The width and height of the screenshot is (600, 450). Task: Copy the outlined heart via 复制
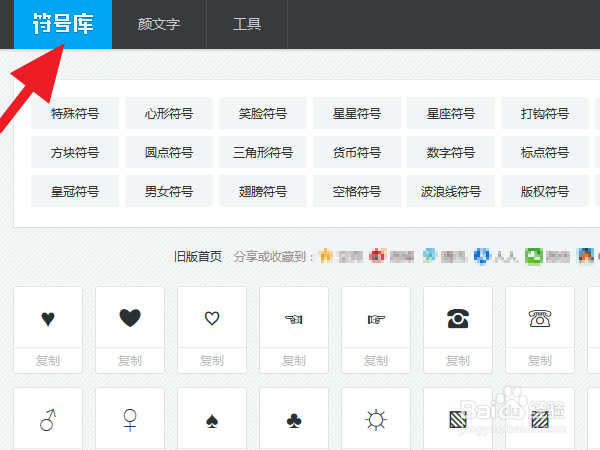click(x=212, y=360)
